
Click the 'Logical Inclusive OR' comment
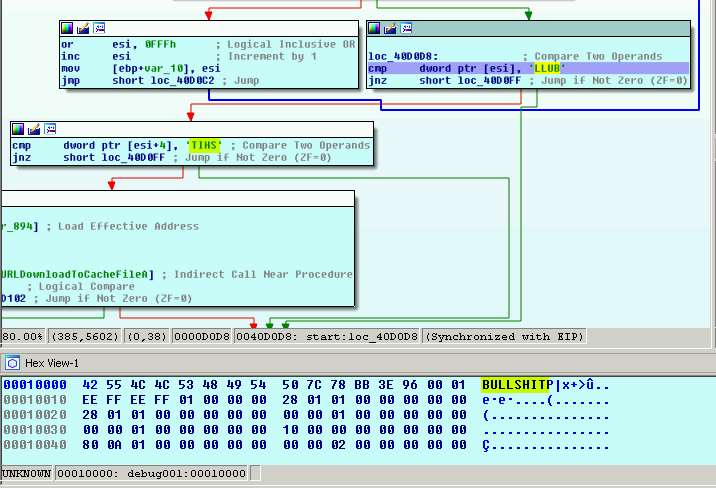coord(291,44)
